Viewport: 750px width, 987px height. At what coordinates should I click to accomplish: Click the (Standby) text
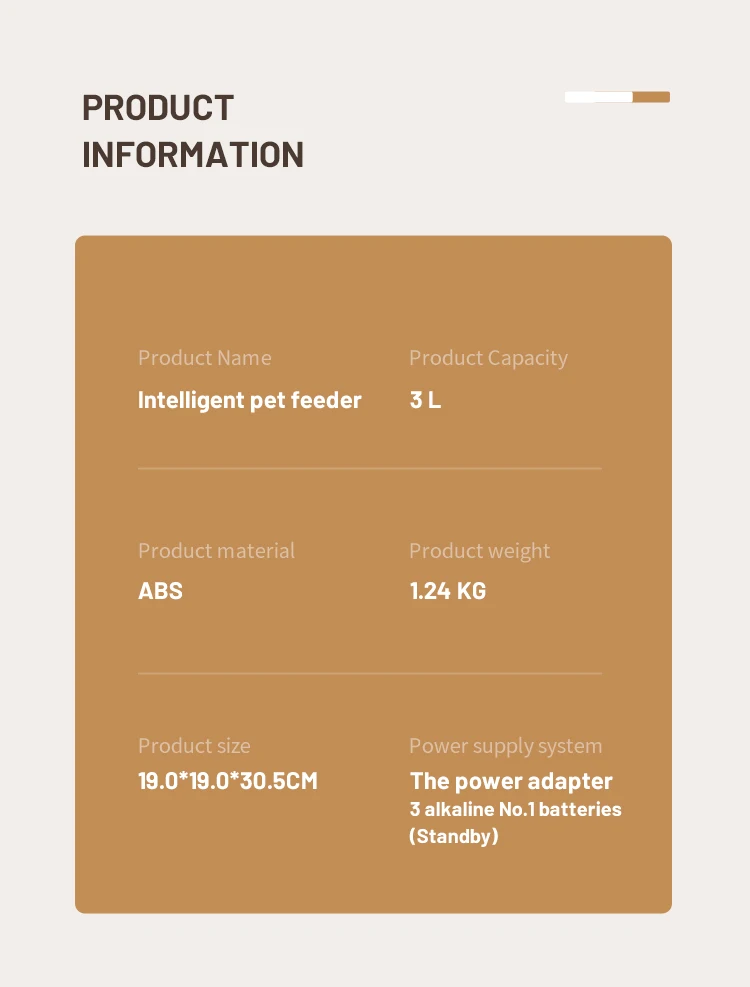(453, 836)
